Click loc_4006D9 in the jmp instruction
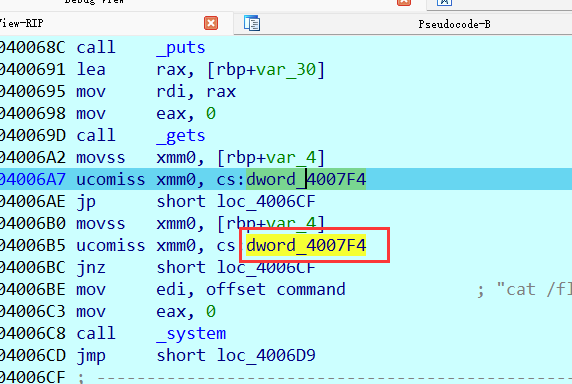The height and width of the screenshot is (384, 572). click(x=266, y=355)
